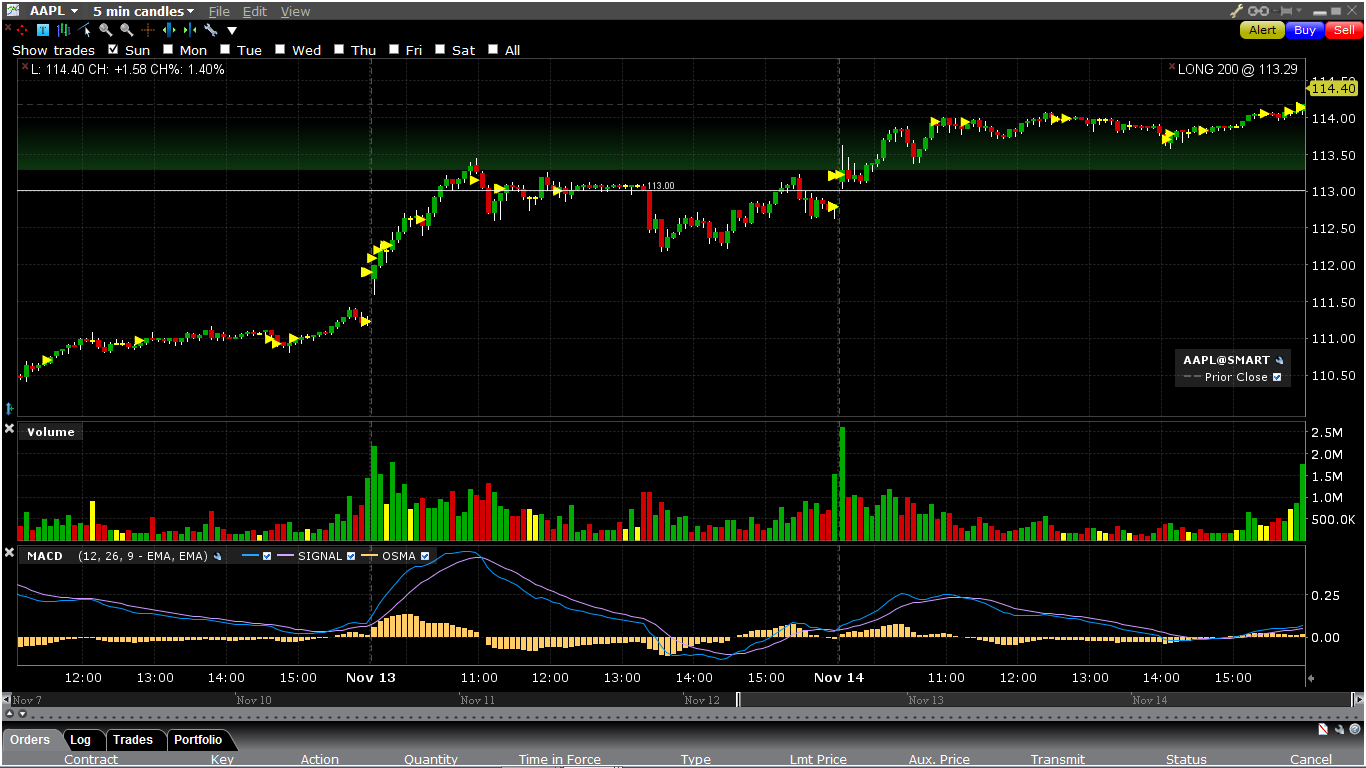The width and height of the screenshot is (1366, 768).
Task: Click the yellow Alert button
Action: [1263, 30]
